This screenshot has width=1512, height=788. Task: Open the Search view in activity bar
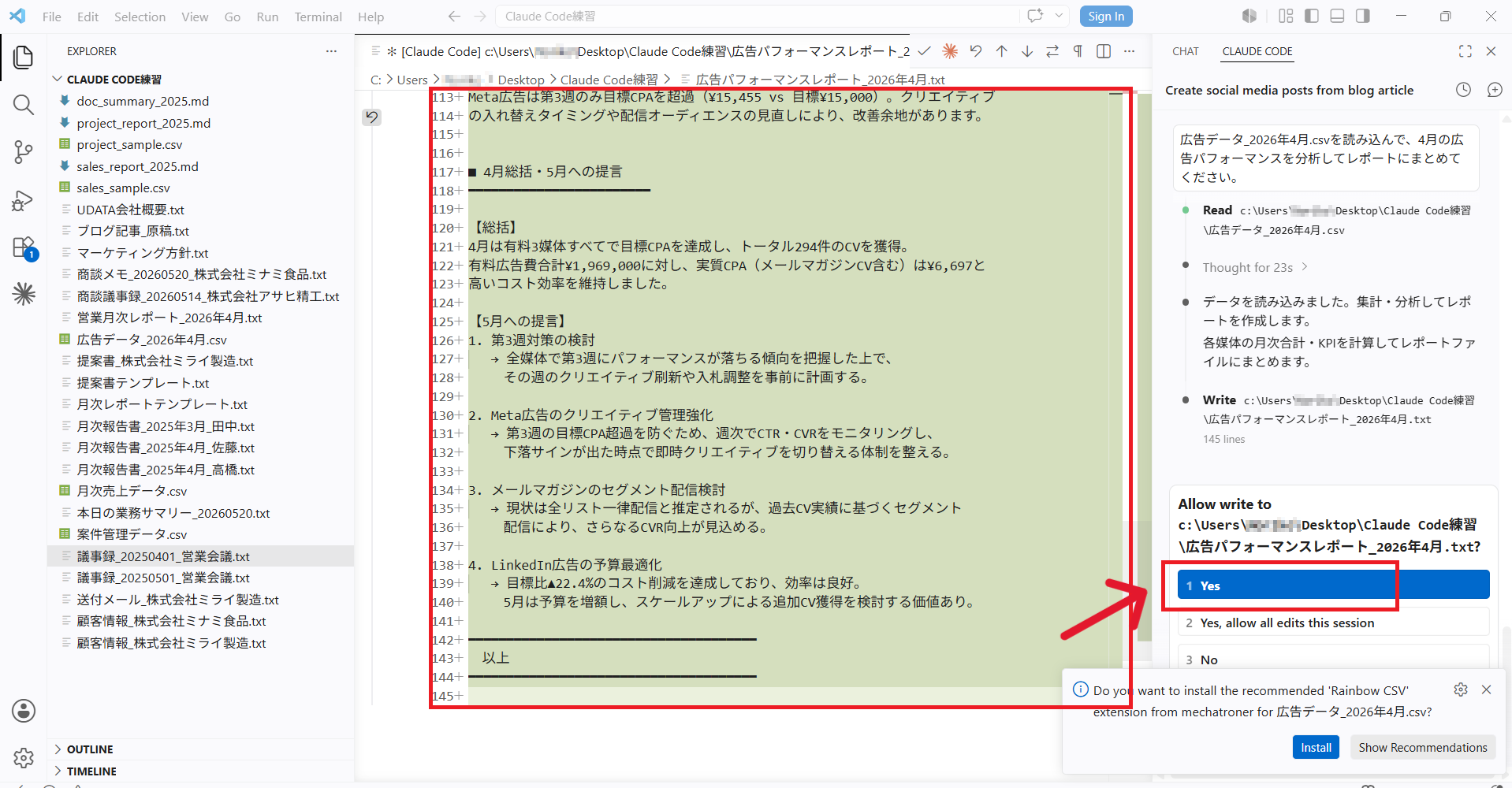point(24,105)
